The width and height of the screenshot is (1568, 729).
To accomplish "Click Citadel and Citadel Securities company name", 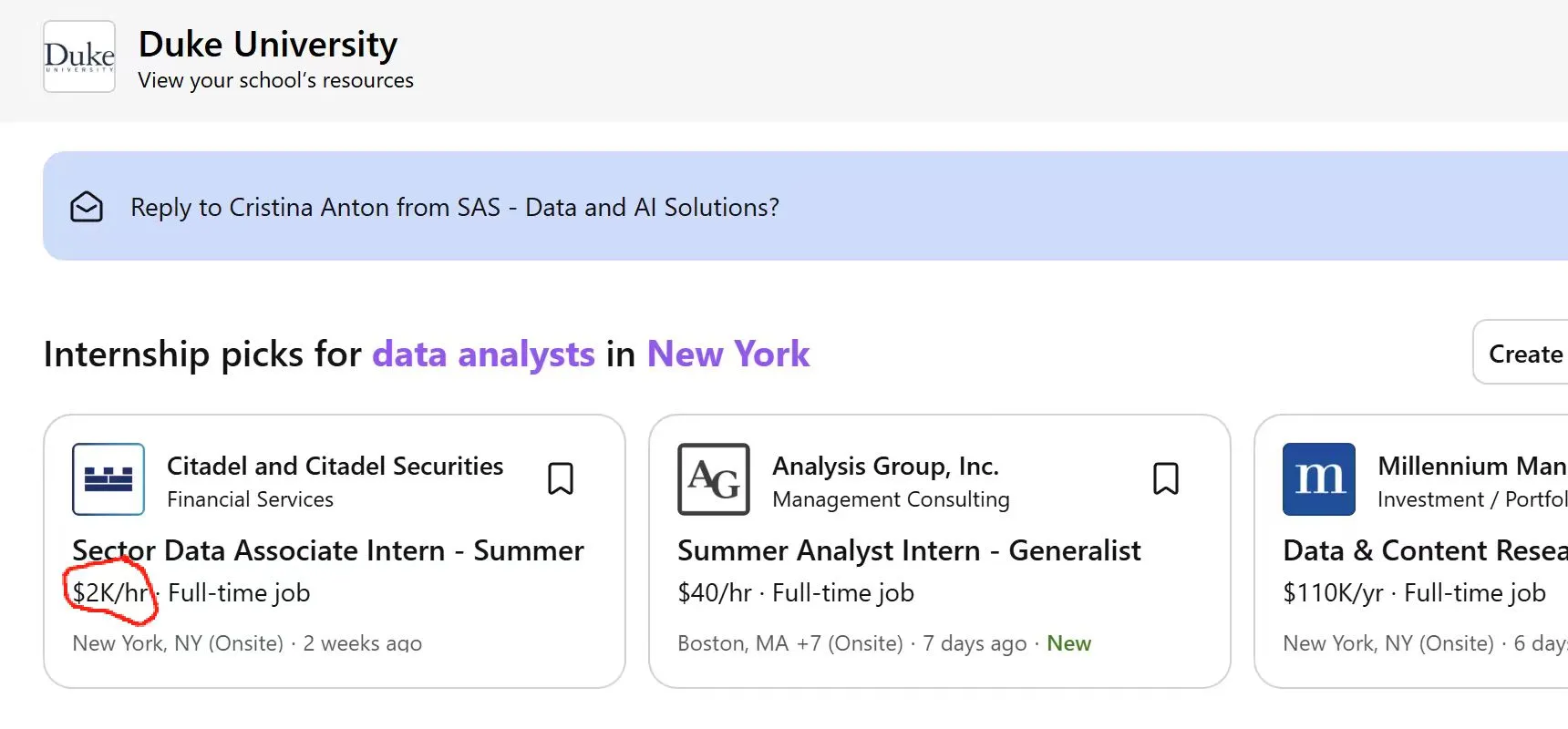I will point(335,466).
